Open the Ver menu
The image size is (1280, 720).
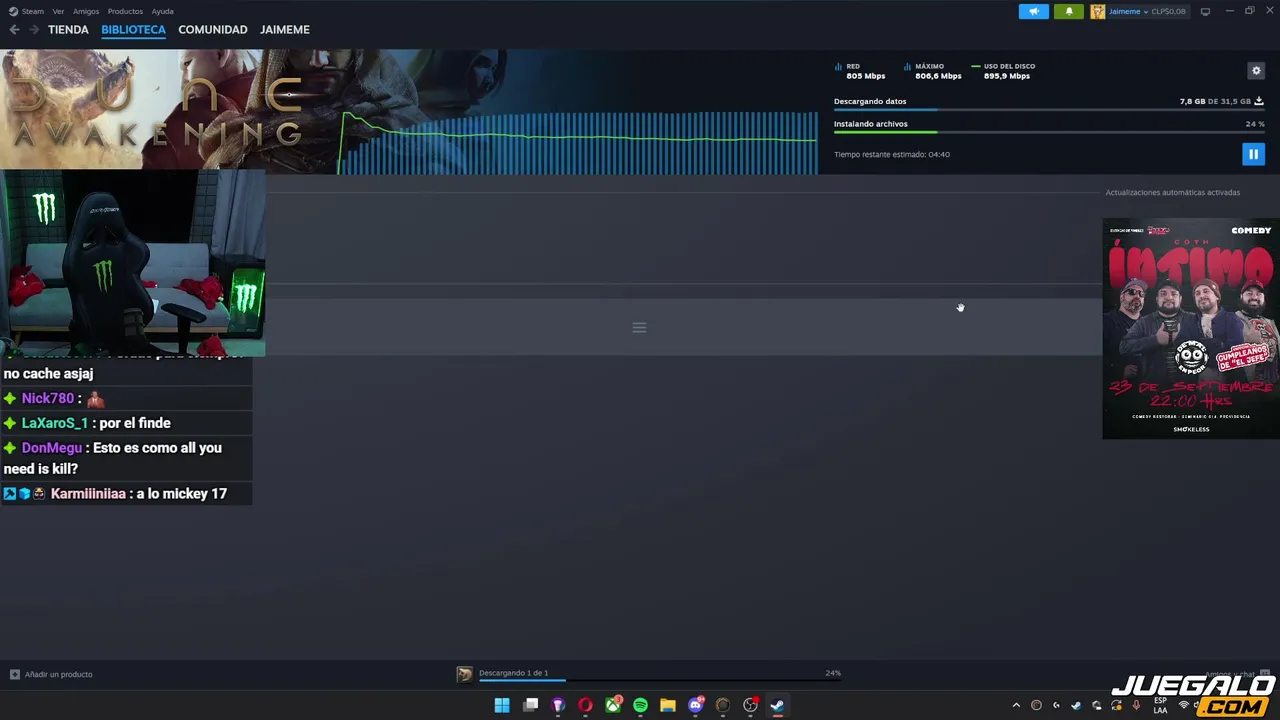tap(58, 11)
